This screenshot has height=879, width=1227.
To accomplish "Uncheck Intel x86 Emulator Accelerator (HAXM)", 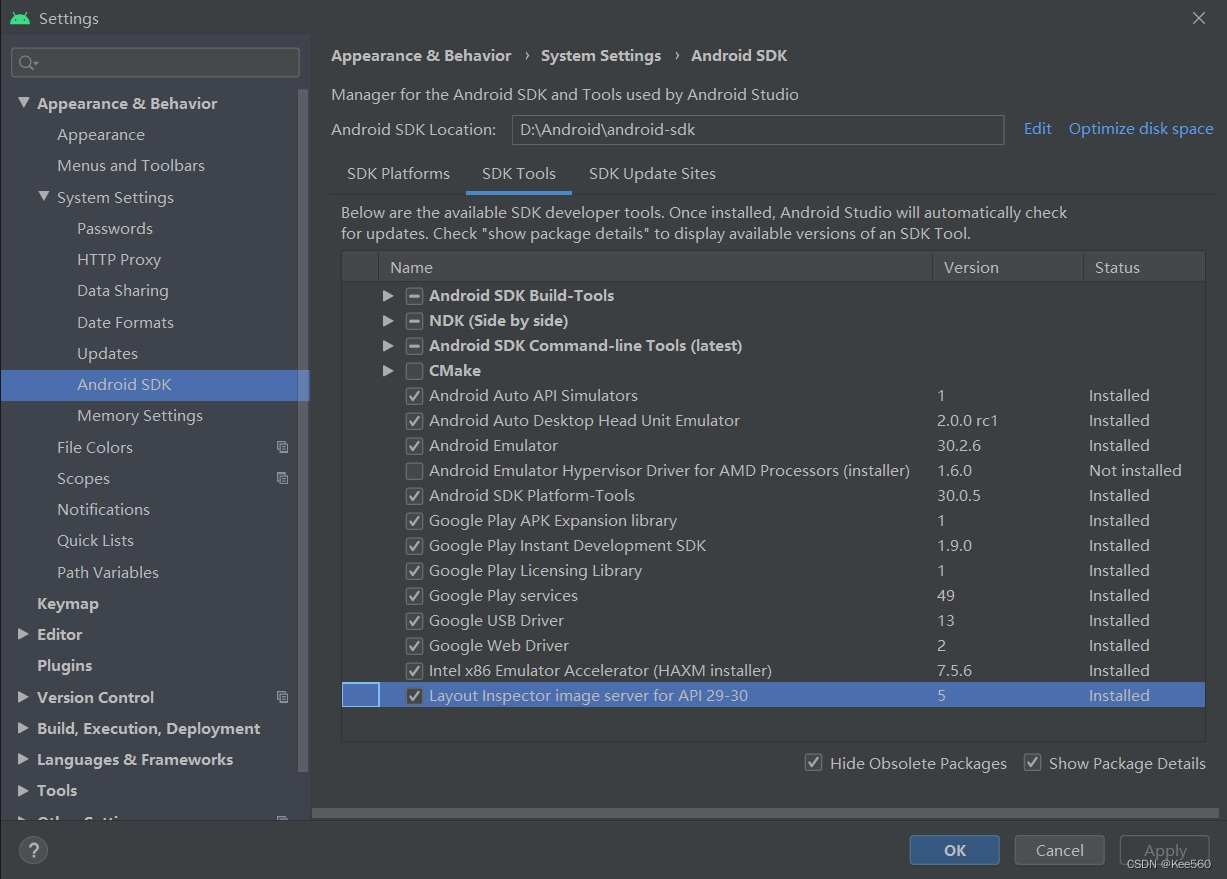I will point(414,671).
